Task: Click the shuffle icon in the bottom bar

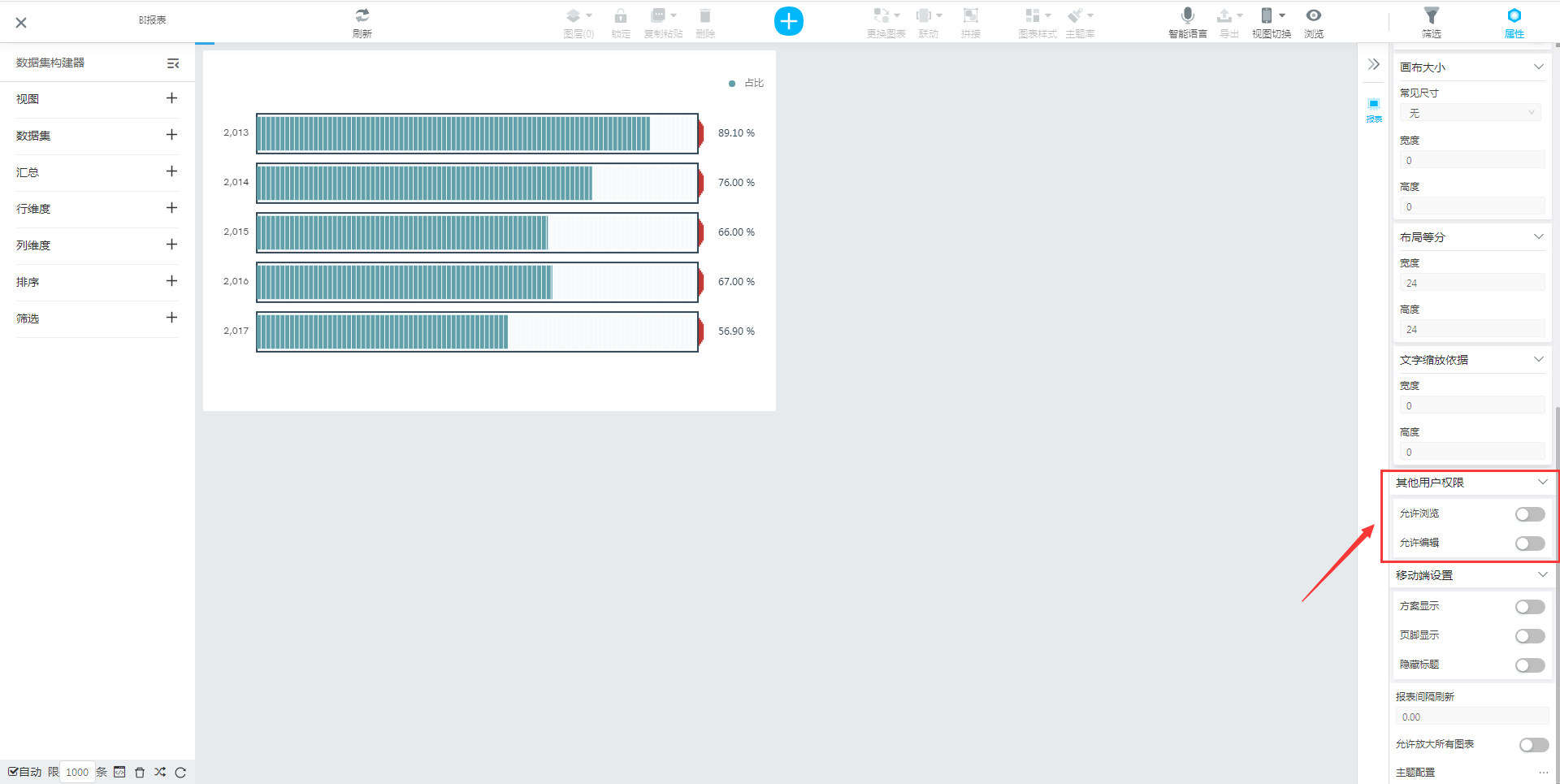Action: (160, 772)
